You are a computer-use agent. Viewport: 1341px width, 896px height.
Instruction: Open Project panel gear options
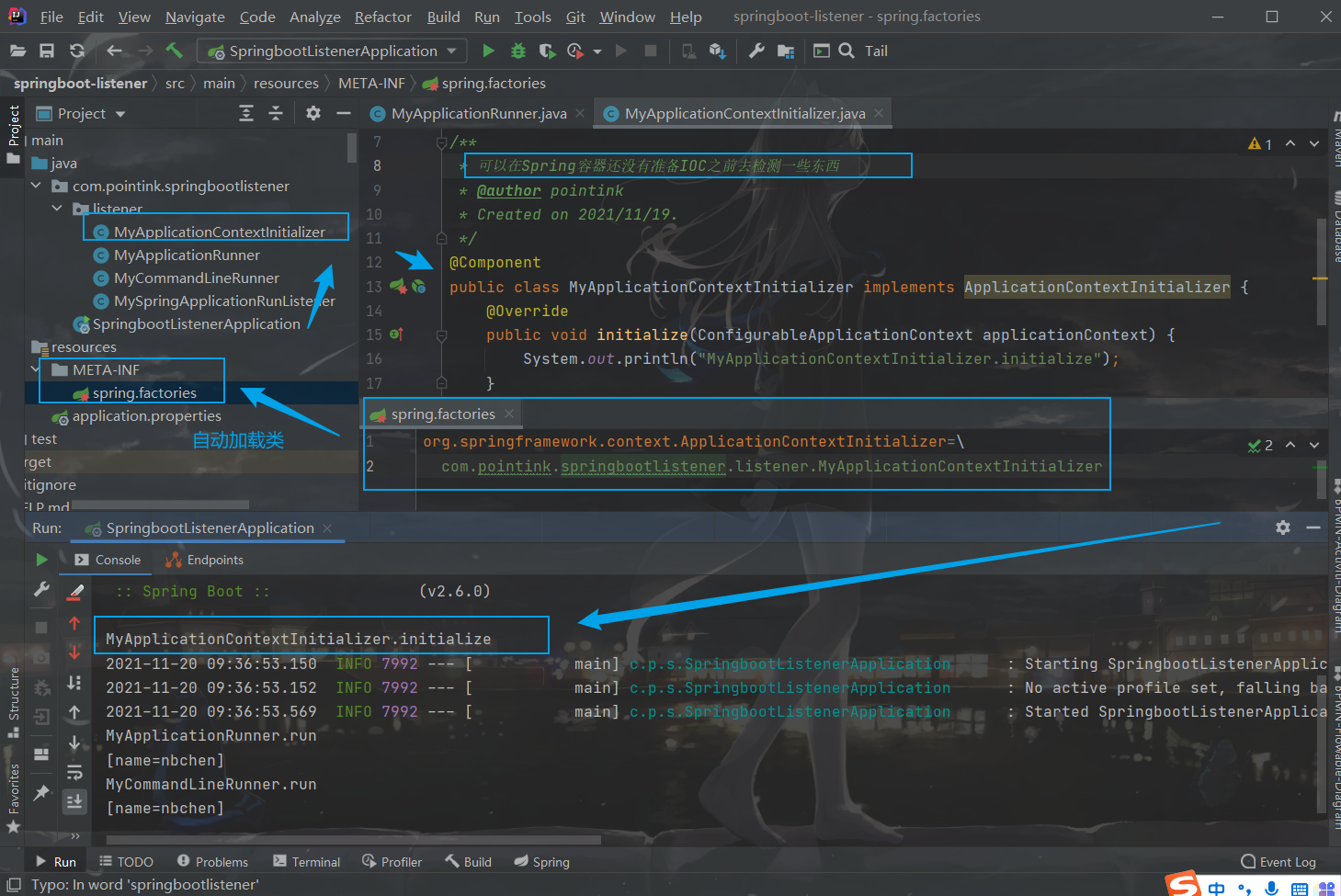click(x=313, y=113)
